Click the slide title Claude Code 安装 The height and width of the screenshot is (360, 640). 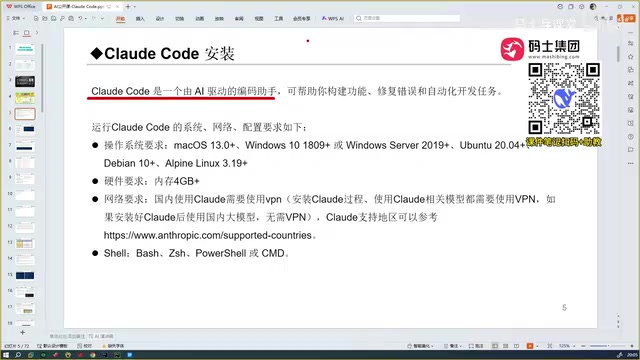[x=169, y=53]
